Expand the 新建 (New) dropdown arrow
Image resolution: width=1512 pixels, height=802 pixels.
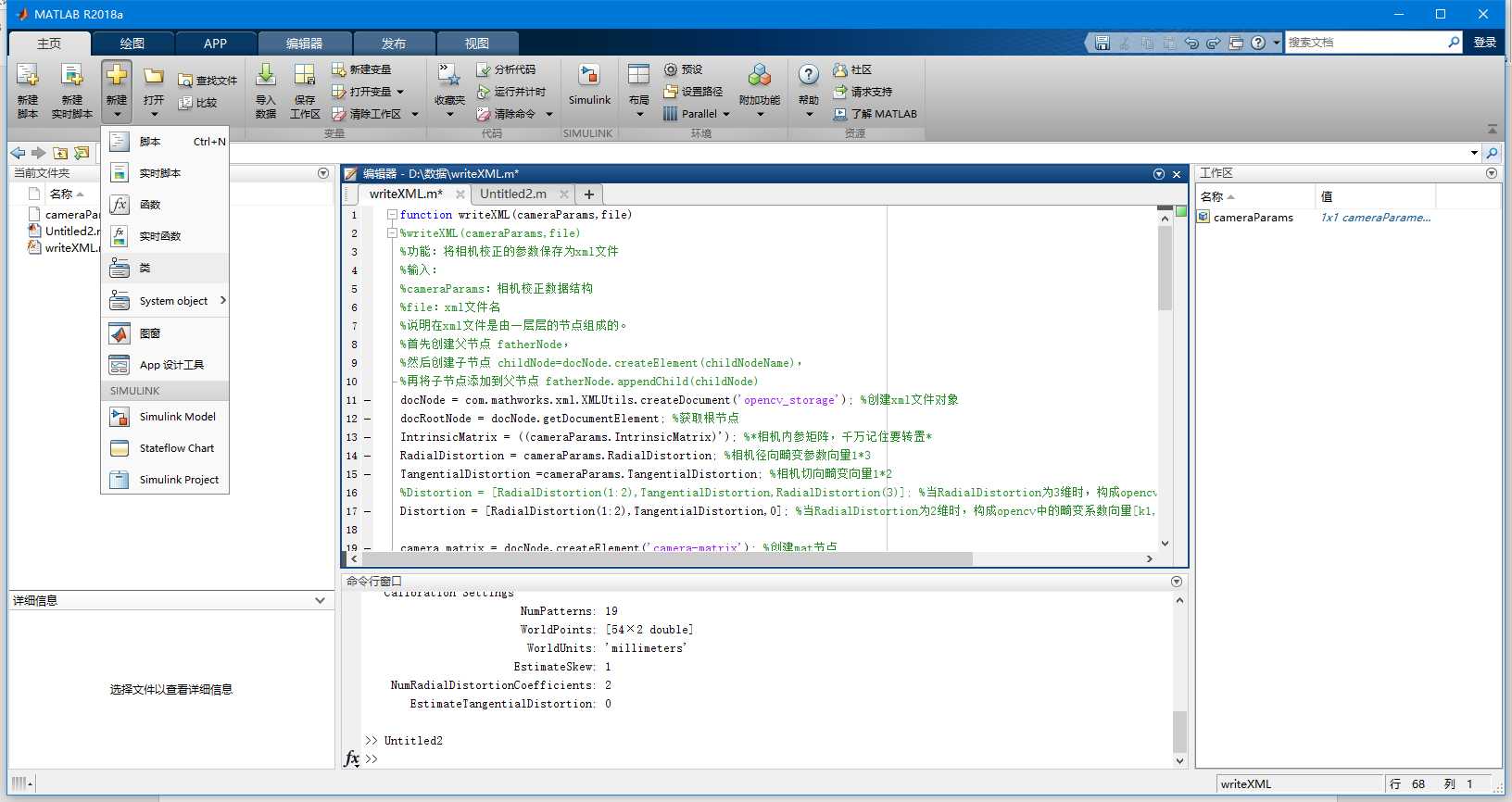coord(117,115)
